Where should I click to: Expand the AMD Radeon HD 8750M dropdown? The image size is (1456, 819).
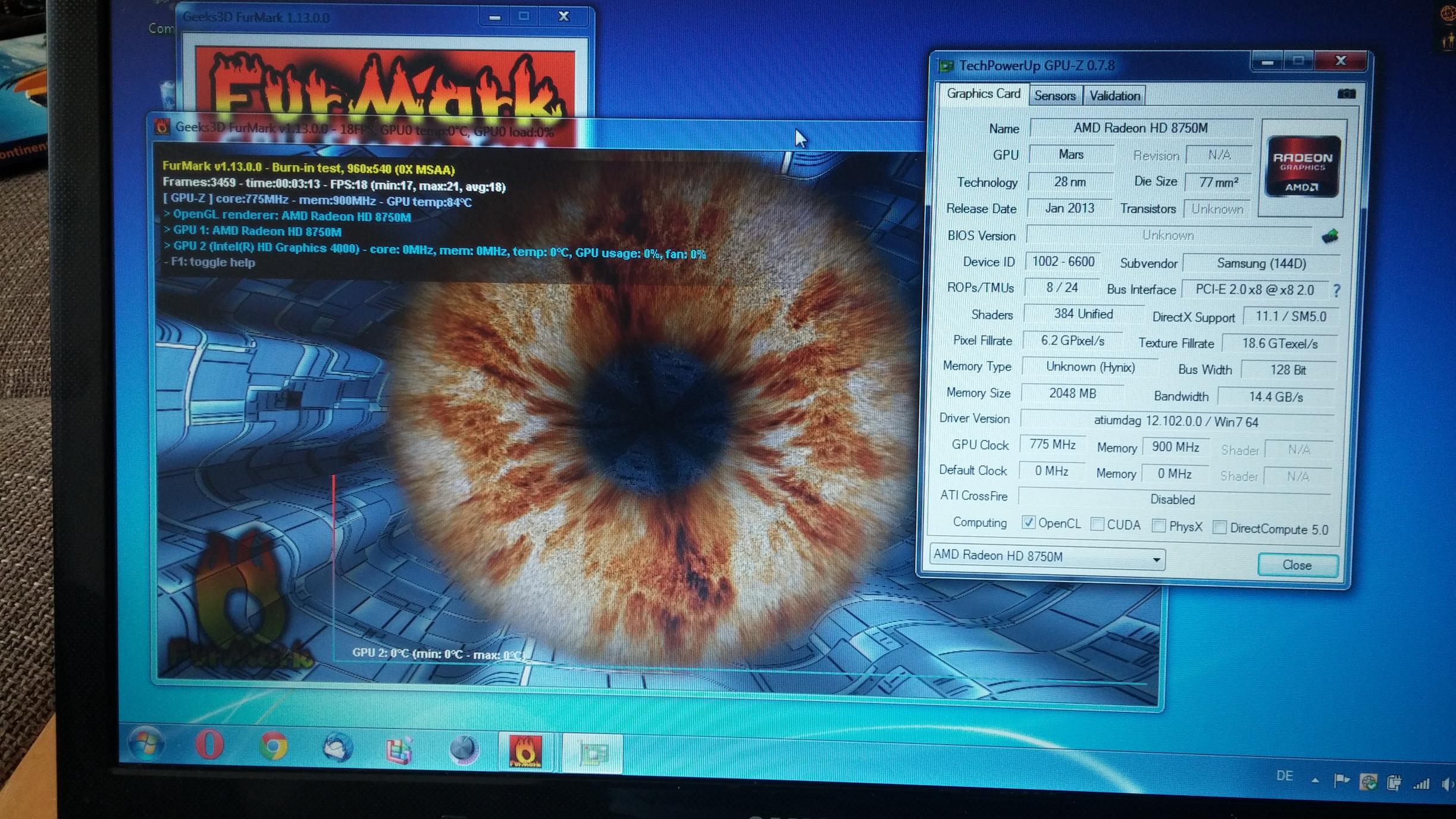pos(1156,559)
